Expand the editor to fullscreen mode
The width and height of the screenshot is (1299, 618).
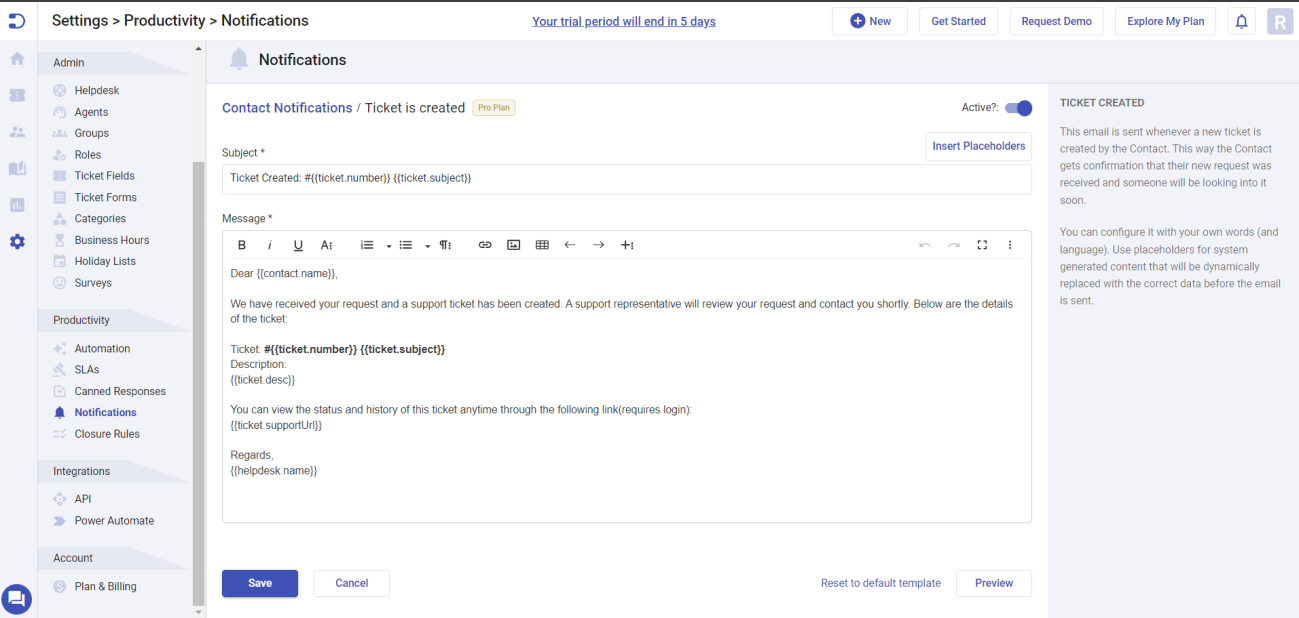pos(981,244)
